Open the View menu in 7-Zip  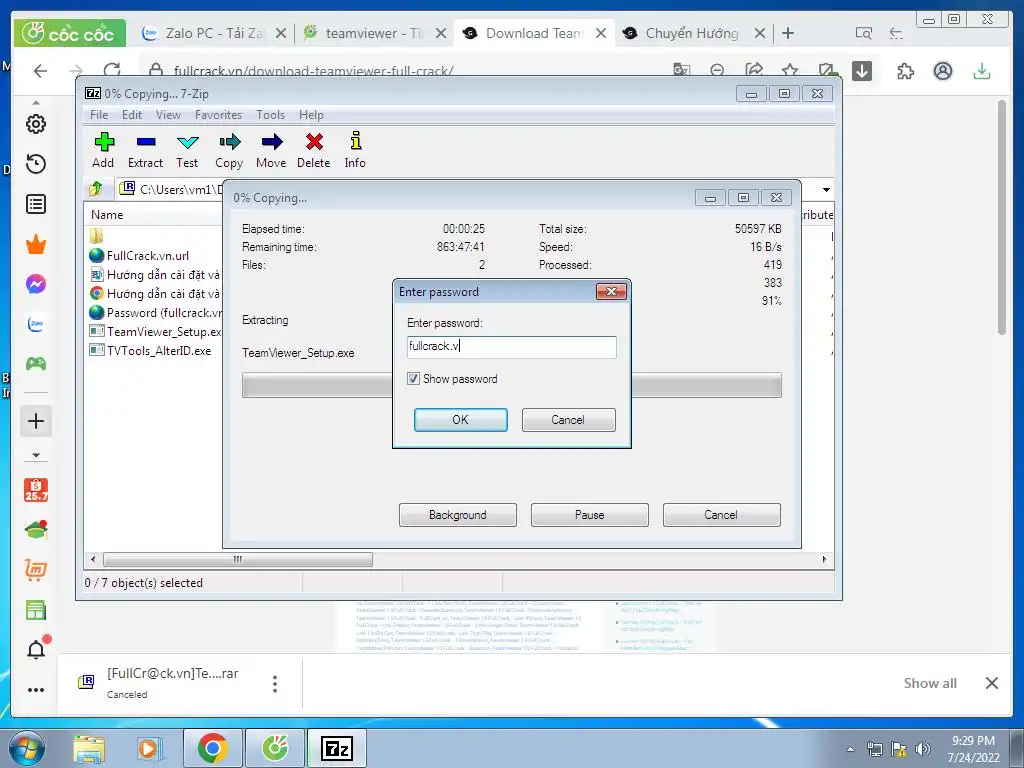(x=168, y=115)
